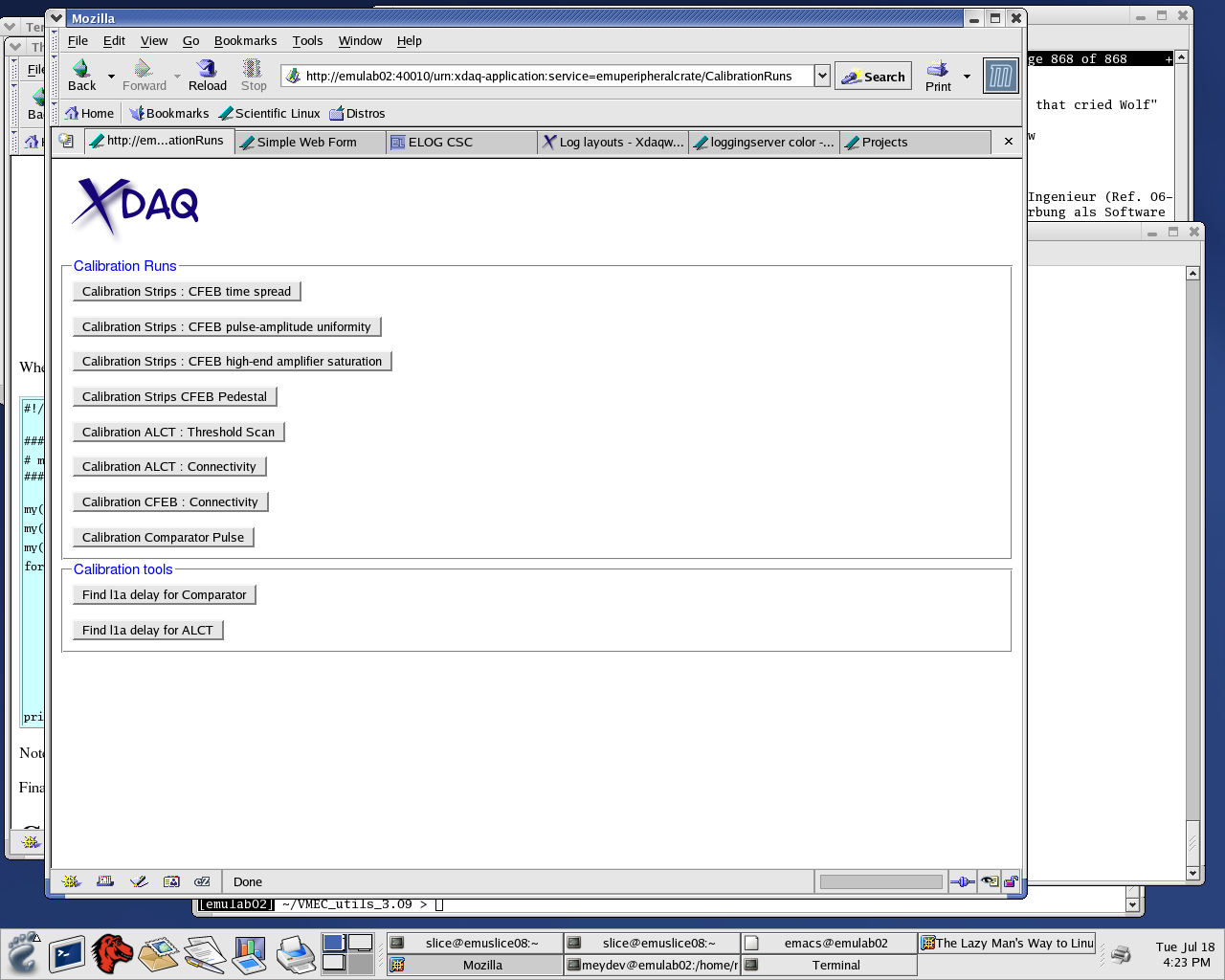Open the Help menu
1225x980 pixels.
409,40
